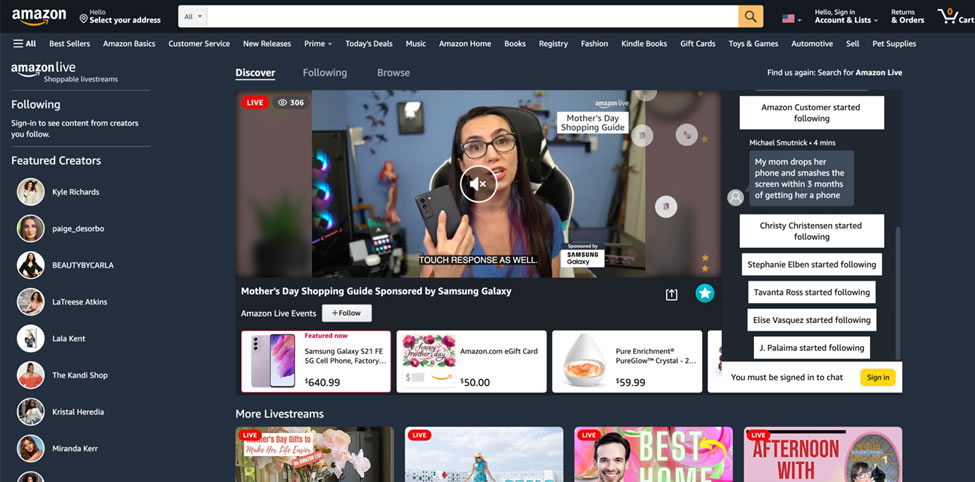Open Amazon Home in nav bar

(465, 44)
